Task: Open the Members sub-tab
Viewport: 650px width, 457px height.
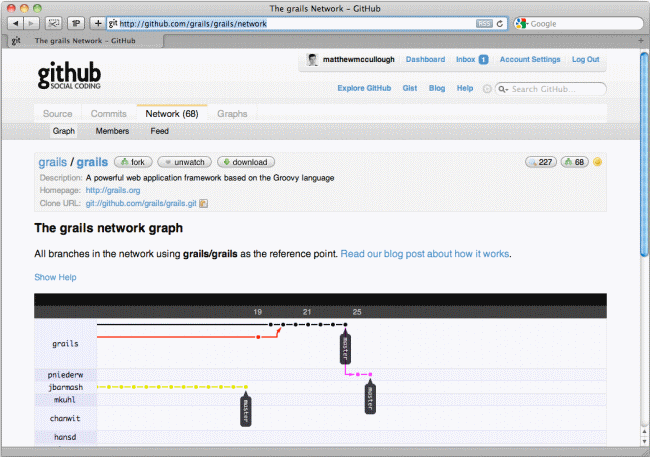Action: [x=112, y=131]
